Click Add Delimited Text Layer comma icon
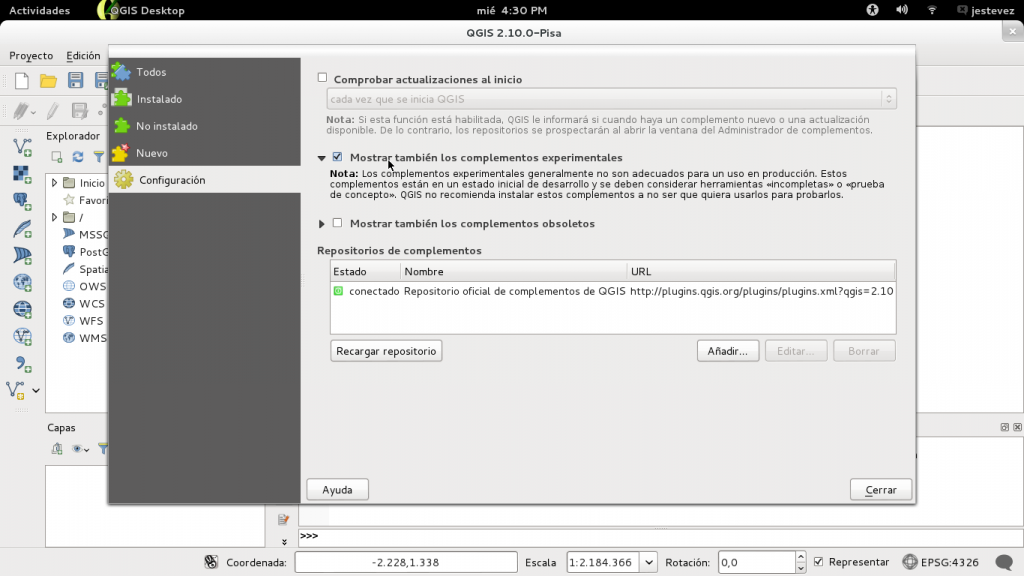The width and height of the screenshot is (1024, 576). click(x=22, y=364)
